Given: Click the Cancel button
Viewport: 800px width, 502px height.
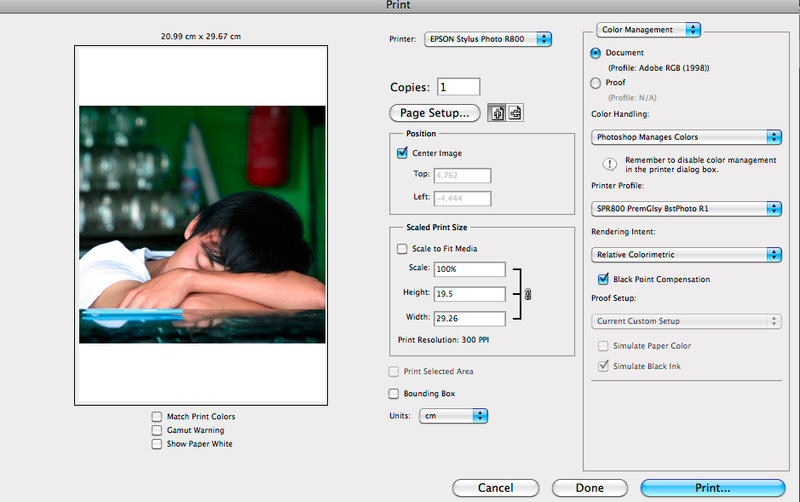Looking at the screenshot, I should coord(495,488).
